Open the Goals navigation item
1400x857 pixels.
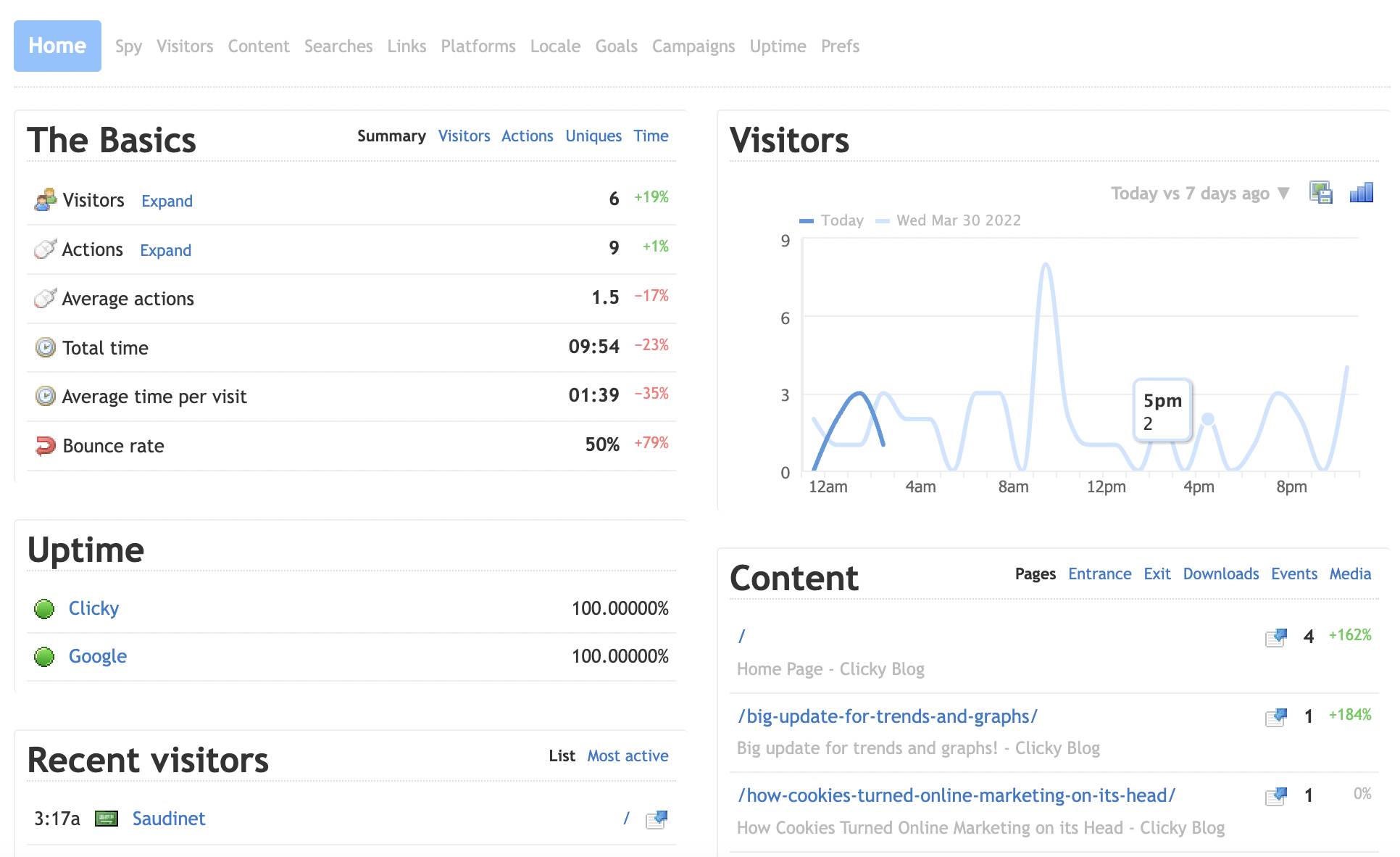coord(616,46)
